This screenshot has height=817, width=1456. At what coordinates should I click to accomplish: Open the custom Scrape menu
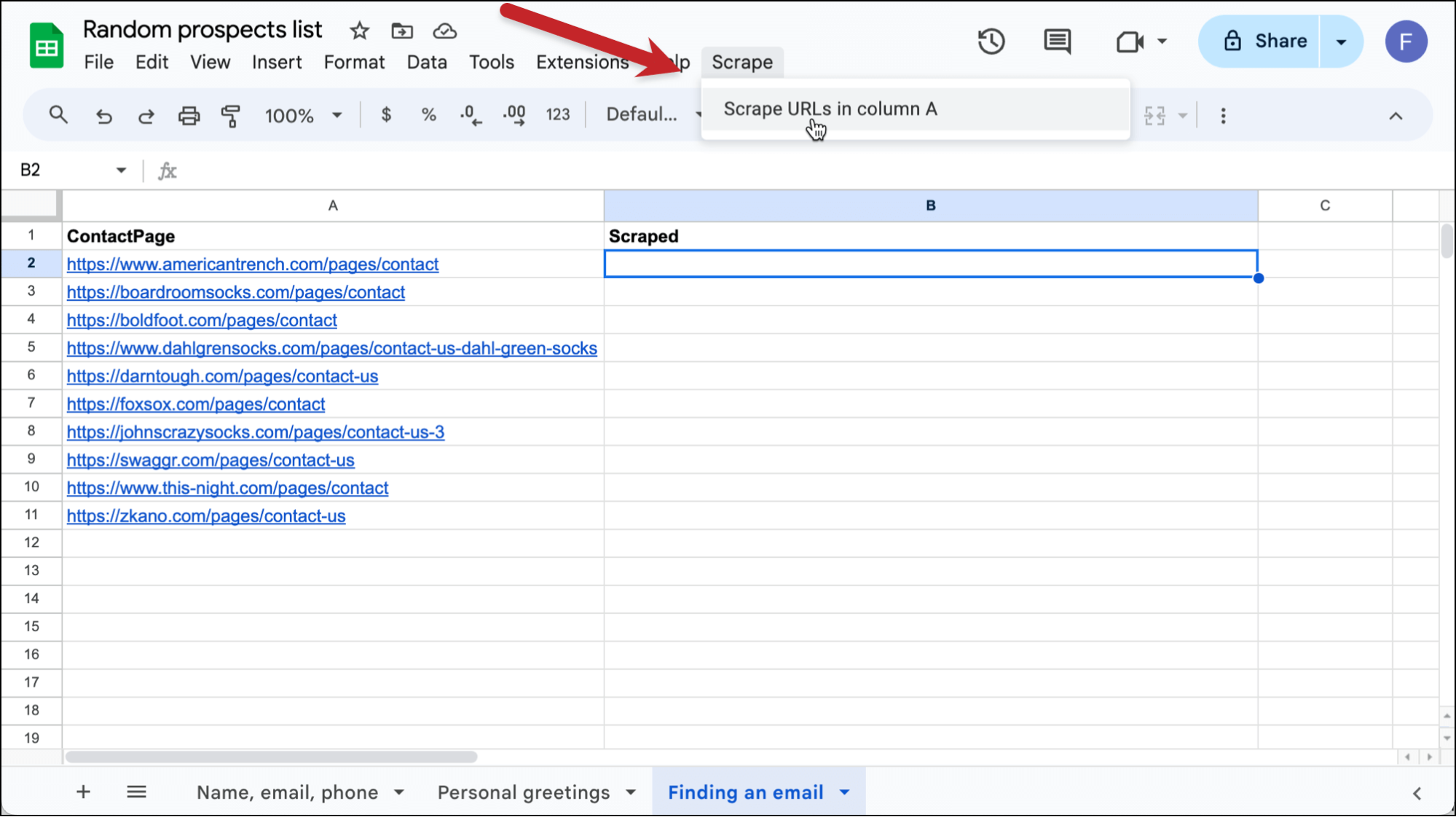point(742,63)
